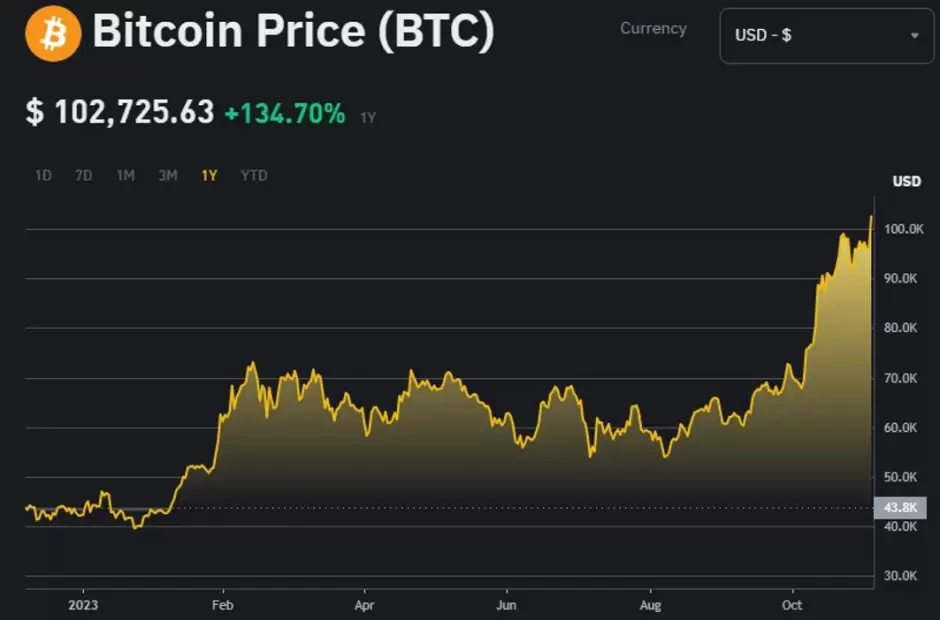
Task: Click the 43.8K price marker label
Action: [895, 508]
